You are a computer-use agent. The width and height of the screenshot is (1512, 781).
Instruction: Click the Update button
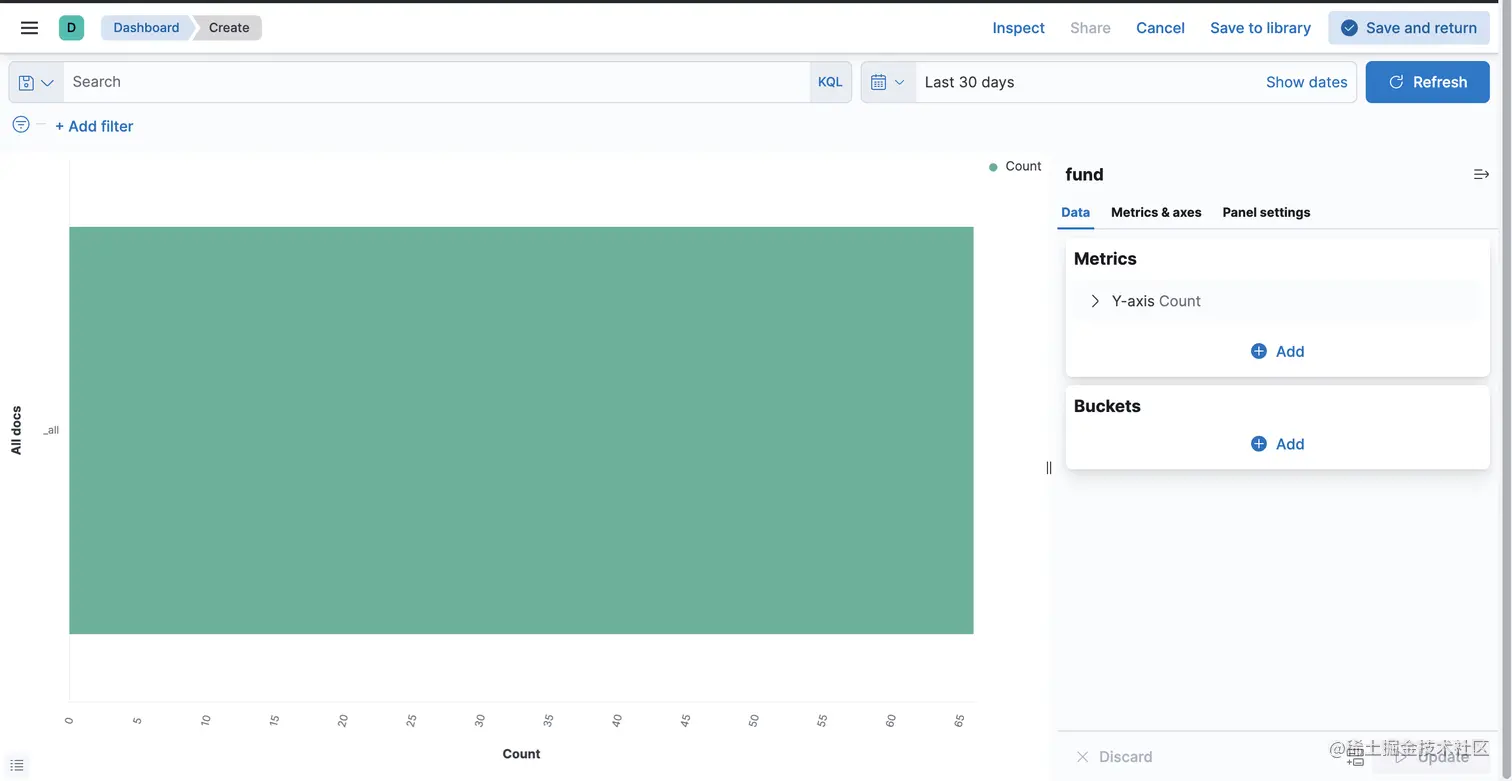pos(1431,757)
